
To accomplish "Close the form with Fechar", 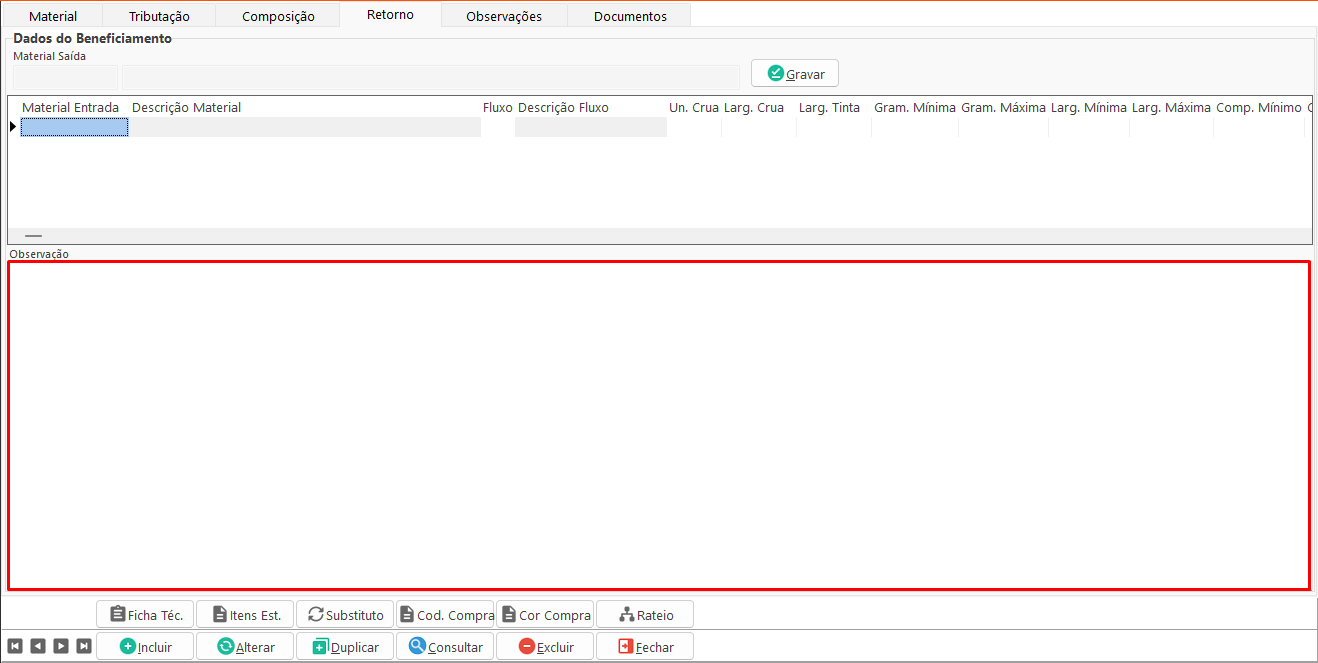I will point(645,647).
